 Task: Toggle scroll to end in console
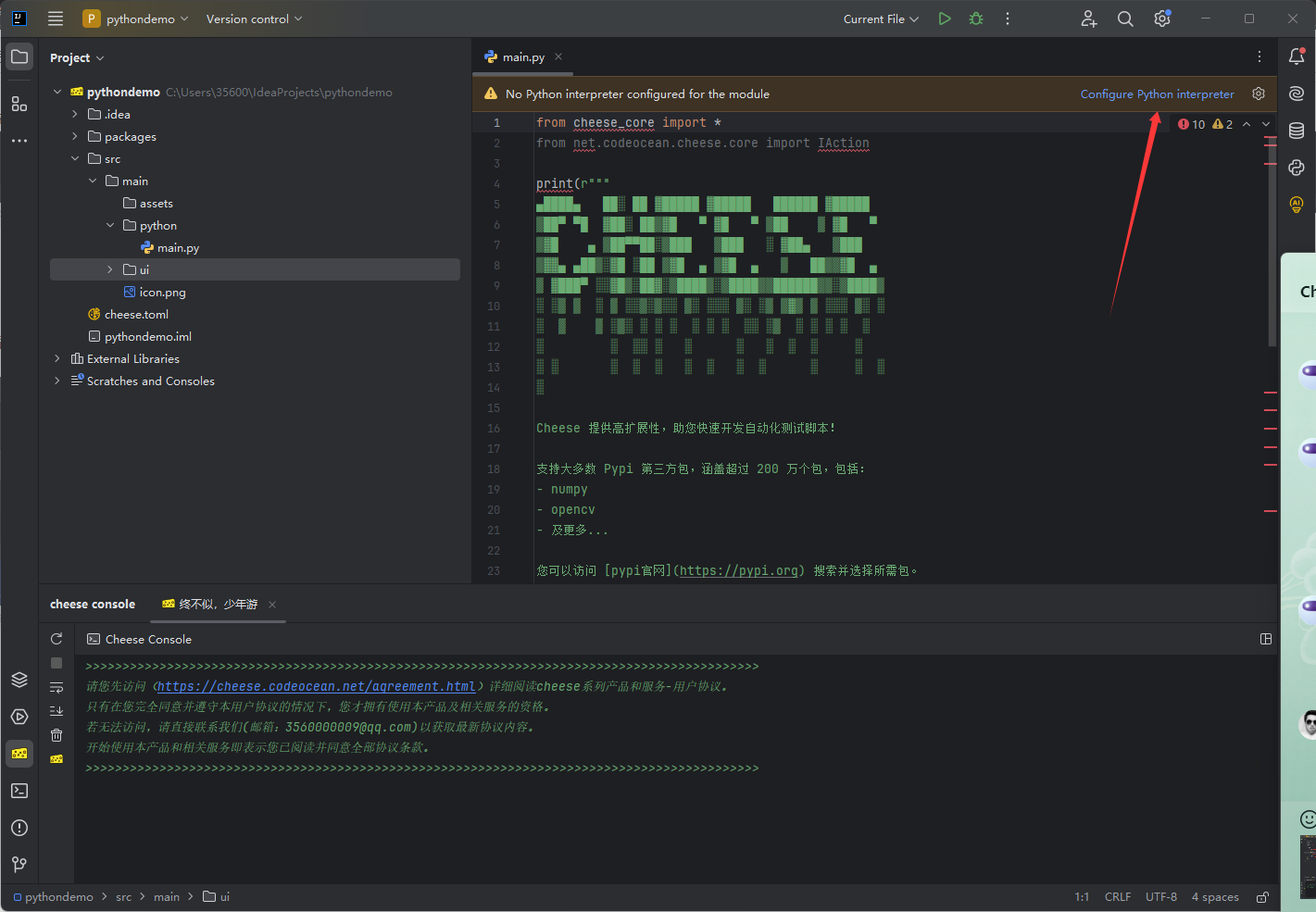pos(56,711)
